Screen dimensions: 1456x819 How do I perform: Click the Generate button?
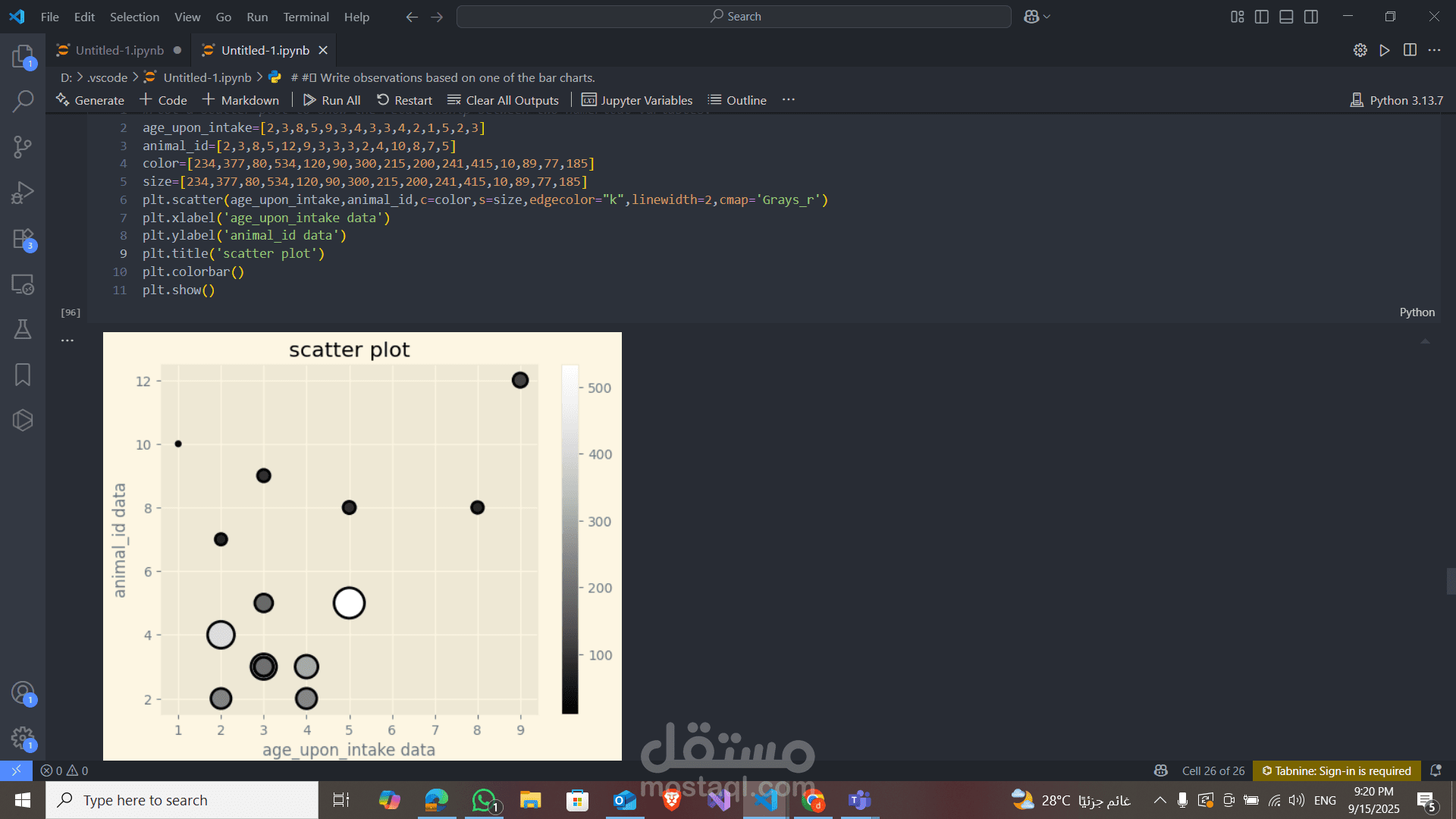tap(90, 100)
